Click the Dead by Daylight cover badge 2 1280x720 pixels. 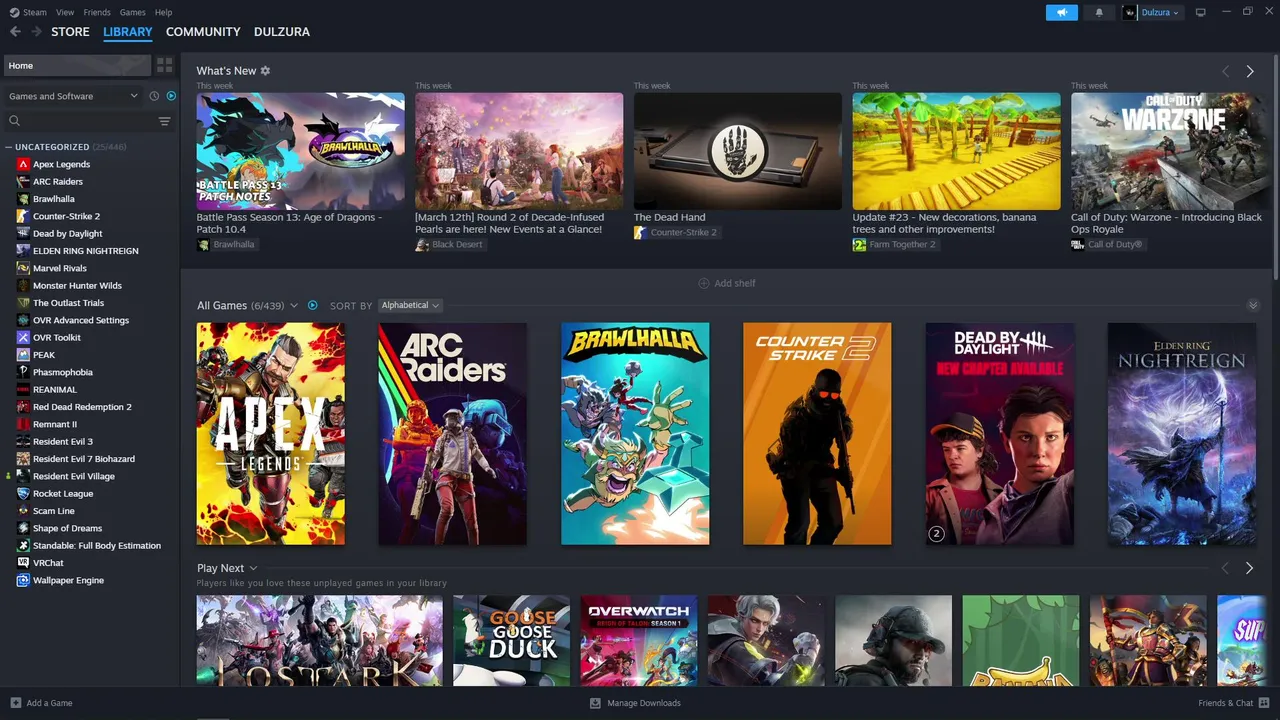pos(937,533)
